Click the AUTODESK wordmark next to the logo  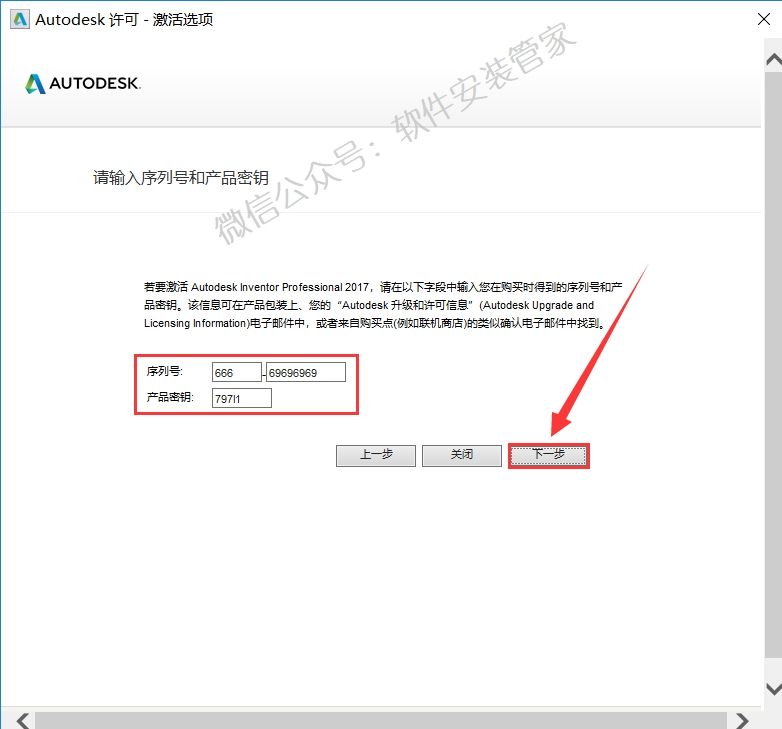coord(95,84)
